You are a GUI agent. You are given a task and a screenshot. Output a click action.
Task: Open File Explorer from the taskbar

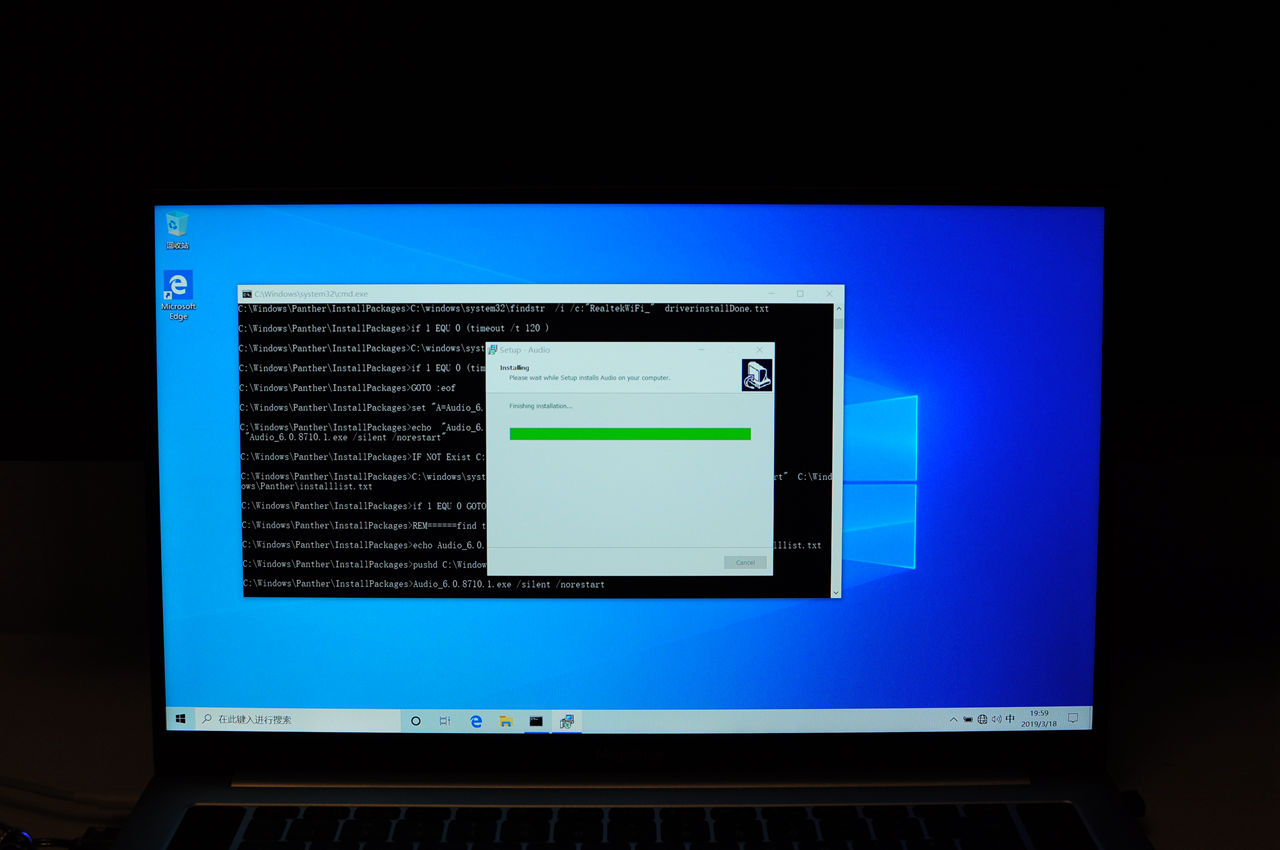(505, 720)
